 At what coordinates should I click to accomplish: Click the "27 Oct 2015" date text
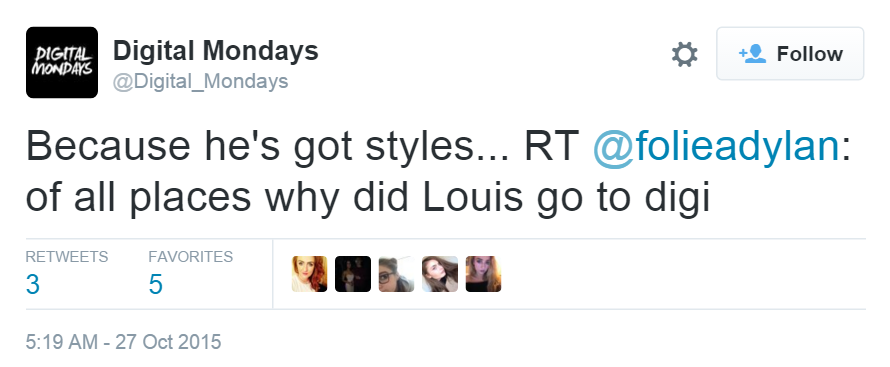point(168,342)
